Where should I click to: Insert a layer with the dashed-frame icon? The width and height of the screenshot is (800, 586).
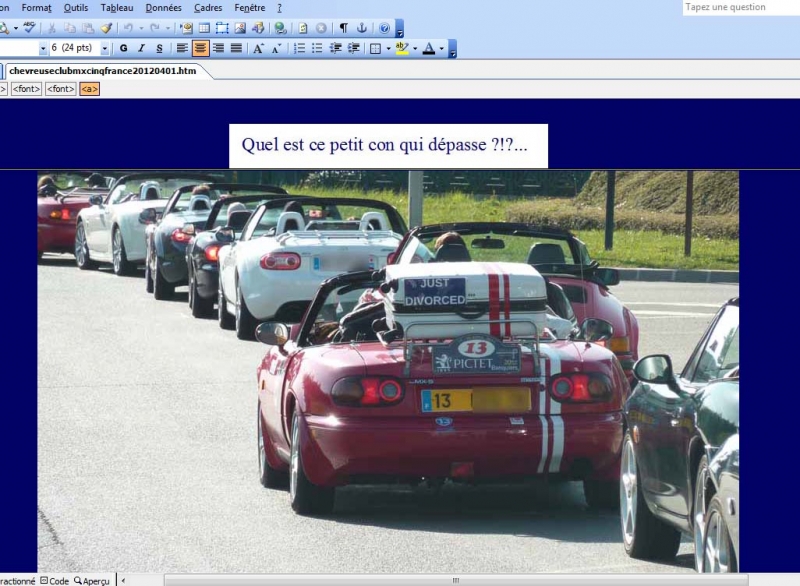click(222, 28)
